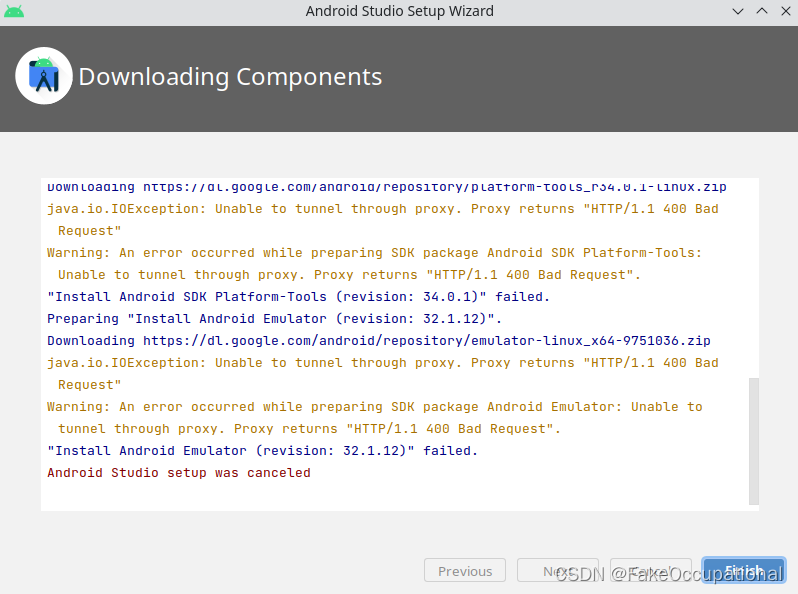Image resolution: width=798 pixels, height=594 pixels.
Task: Click '"Install Android SDK Platform-Tools' failed line
Action: point(298,297)
